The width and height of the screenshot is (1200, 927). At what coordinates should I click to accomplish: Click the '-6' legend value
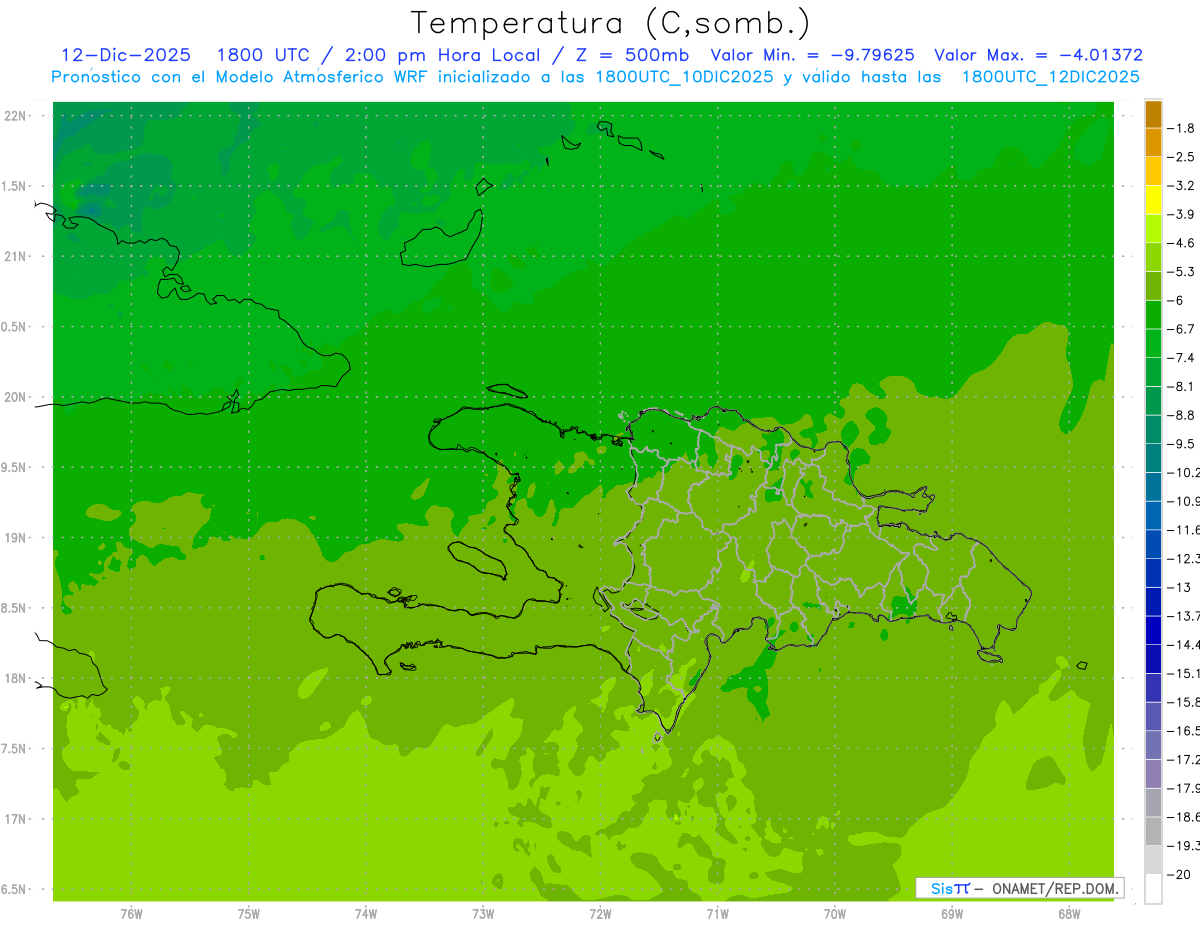[1178, 300]
